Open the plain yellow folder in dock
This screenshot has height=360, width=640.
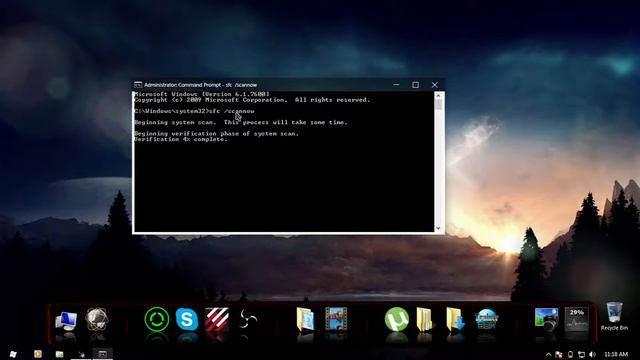[424, 320]
